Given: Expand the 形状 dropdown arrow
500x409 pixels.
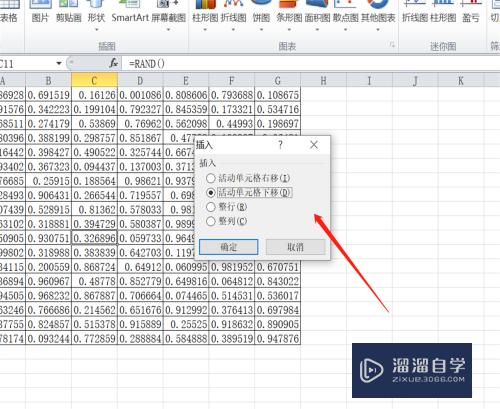Looking at the screenshot, I should [96, 30].
